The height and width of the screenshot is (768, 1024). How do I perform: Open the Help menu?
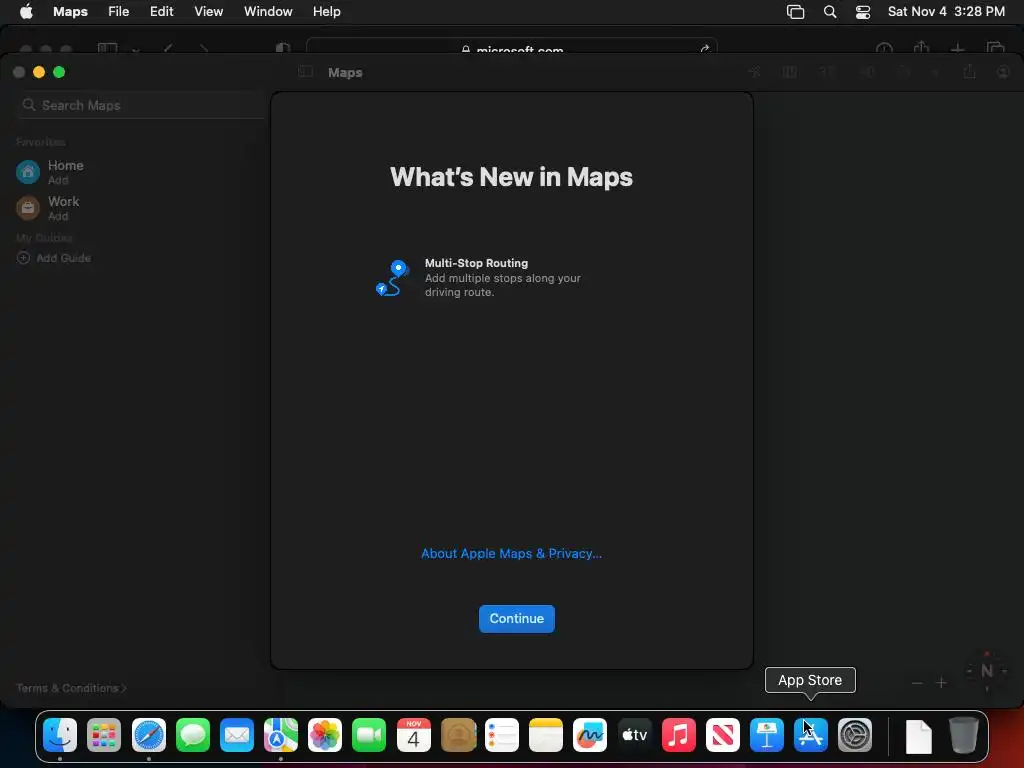pyautogui.click(x=327, y=11)
